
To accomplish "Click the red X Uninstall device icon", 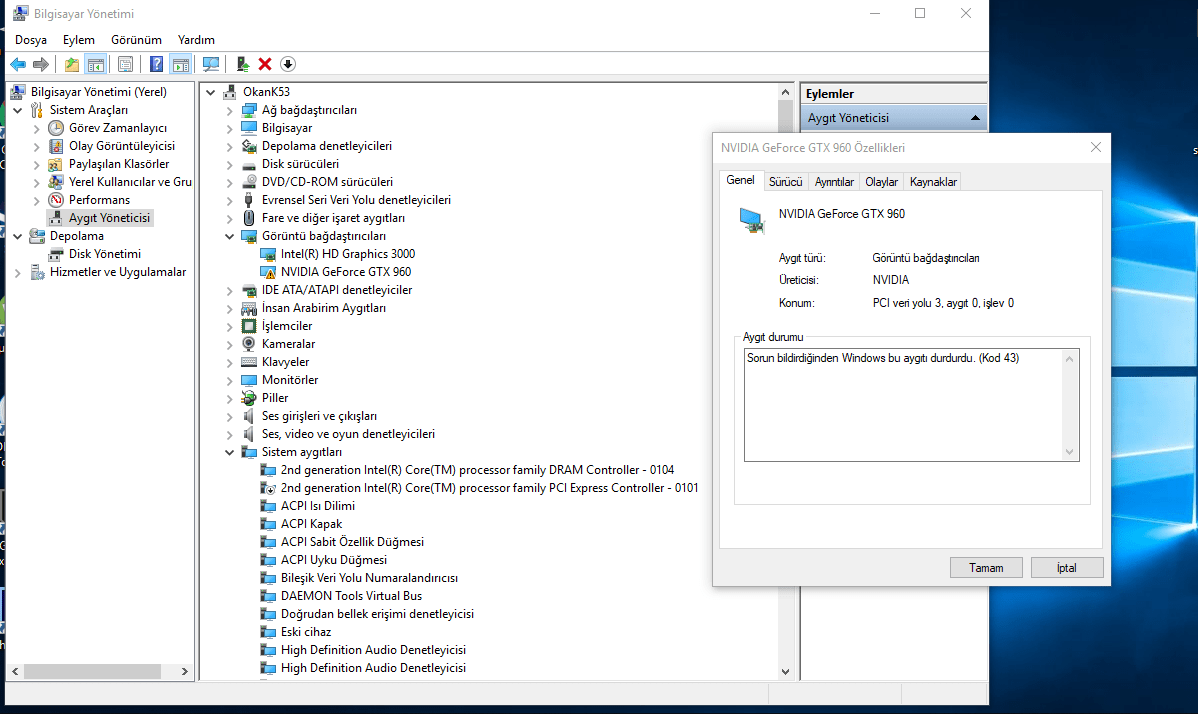I will coord(265,64).
